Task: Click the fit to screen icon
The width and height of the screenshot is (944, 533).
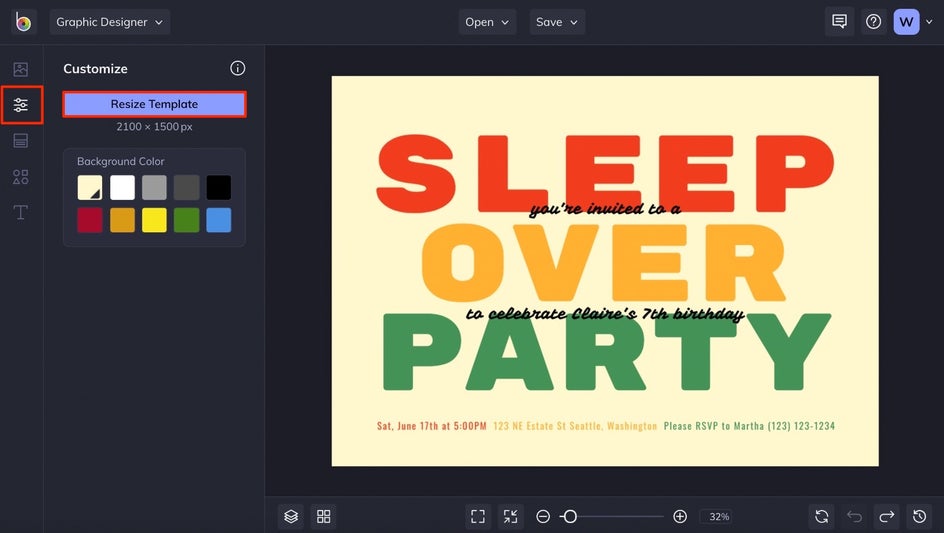Action: (x=478, y=516)
